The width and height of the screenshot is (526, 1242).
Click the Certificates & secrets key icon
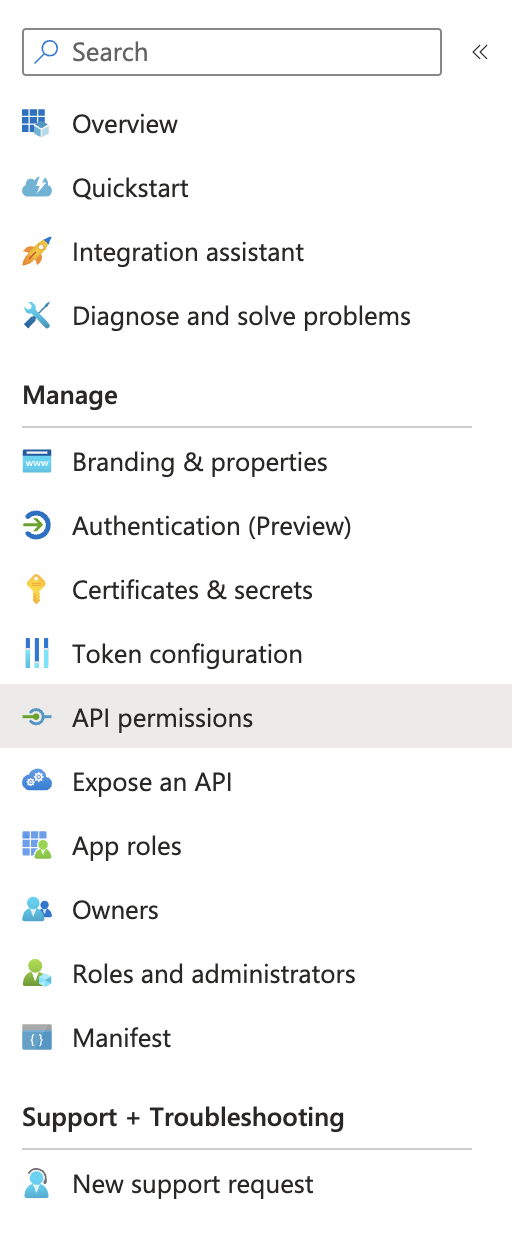(x=36, y=590)
